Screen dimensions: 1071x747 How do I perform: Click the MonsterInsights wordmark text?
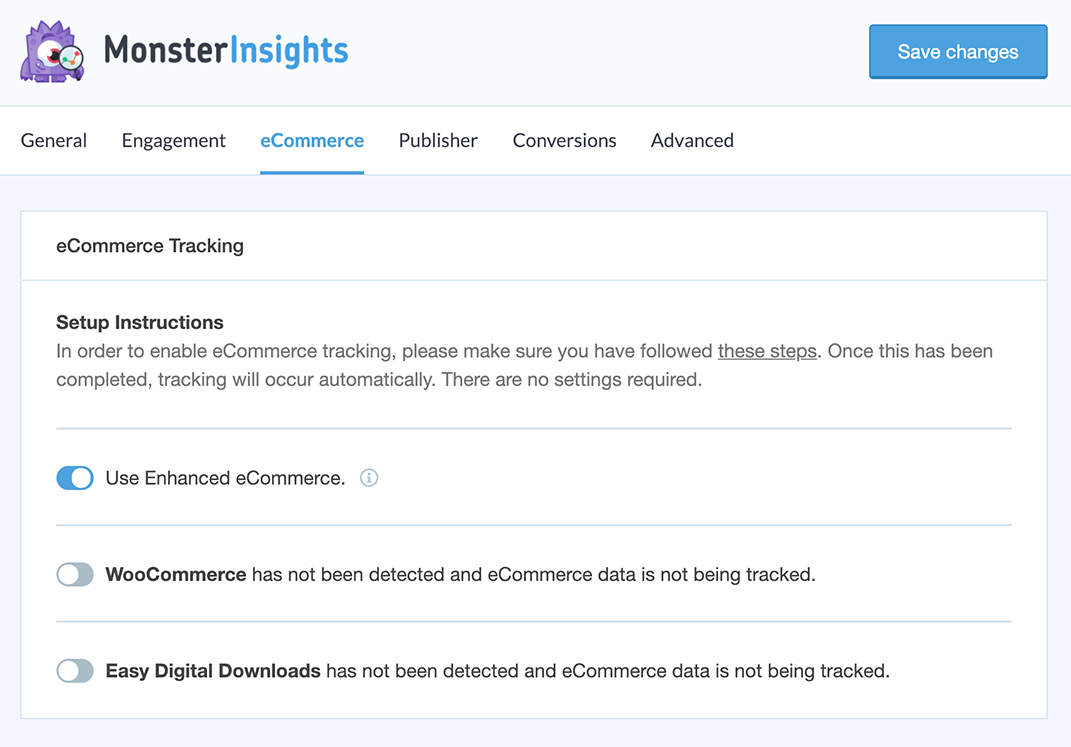226,50
